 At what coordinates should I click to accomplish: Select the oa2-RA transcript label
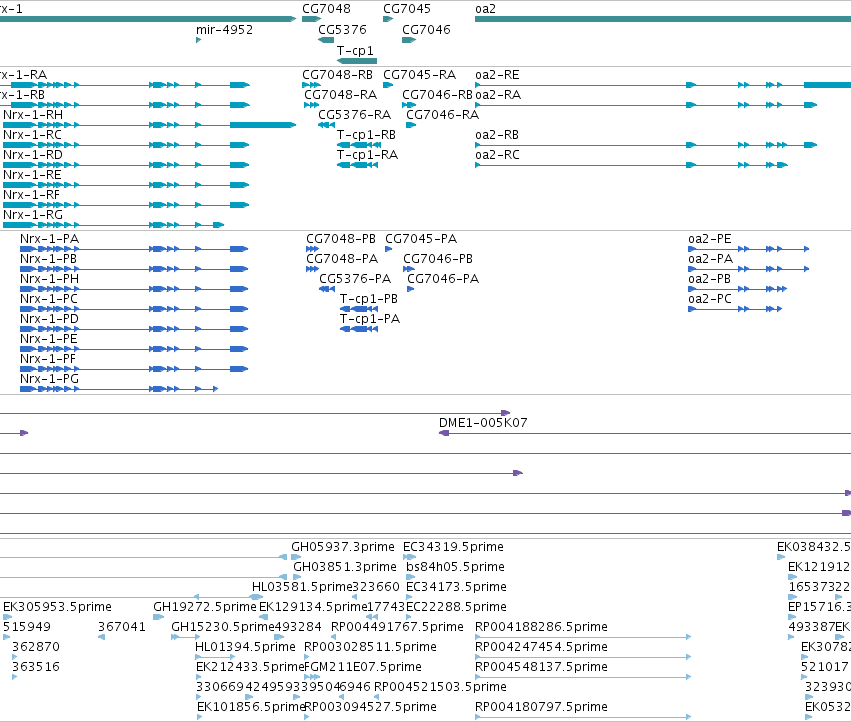[498, 94]
